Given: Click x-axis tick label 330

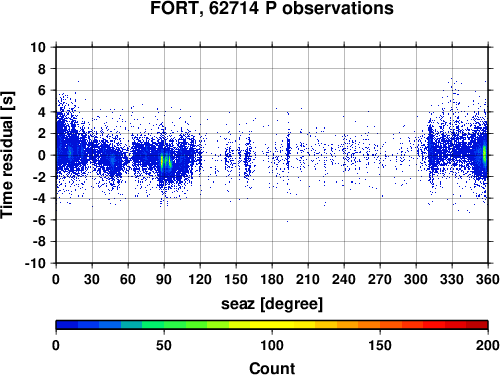Looking at the screenshot, I should pos(452,279).
